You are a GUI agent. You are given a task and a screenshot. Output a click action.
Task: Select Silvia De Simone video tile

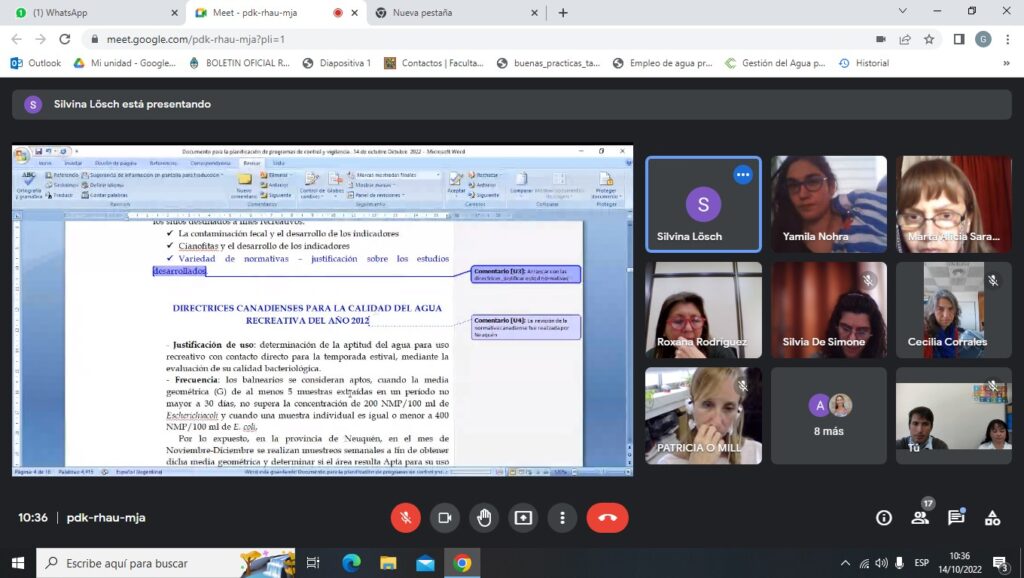click(x=829, y=310)
